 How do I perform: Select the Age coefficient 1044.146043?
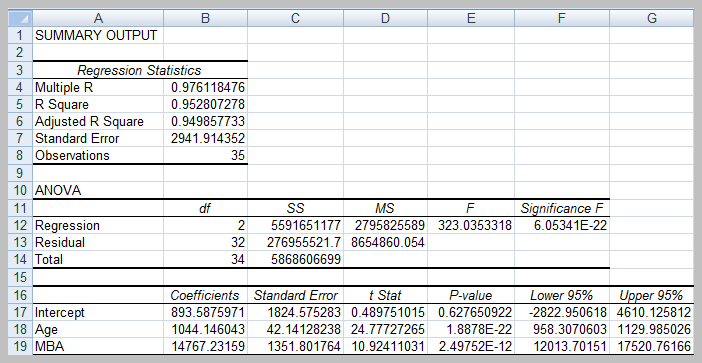click(205, 329)
